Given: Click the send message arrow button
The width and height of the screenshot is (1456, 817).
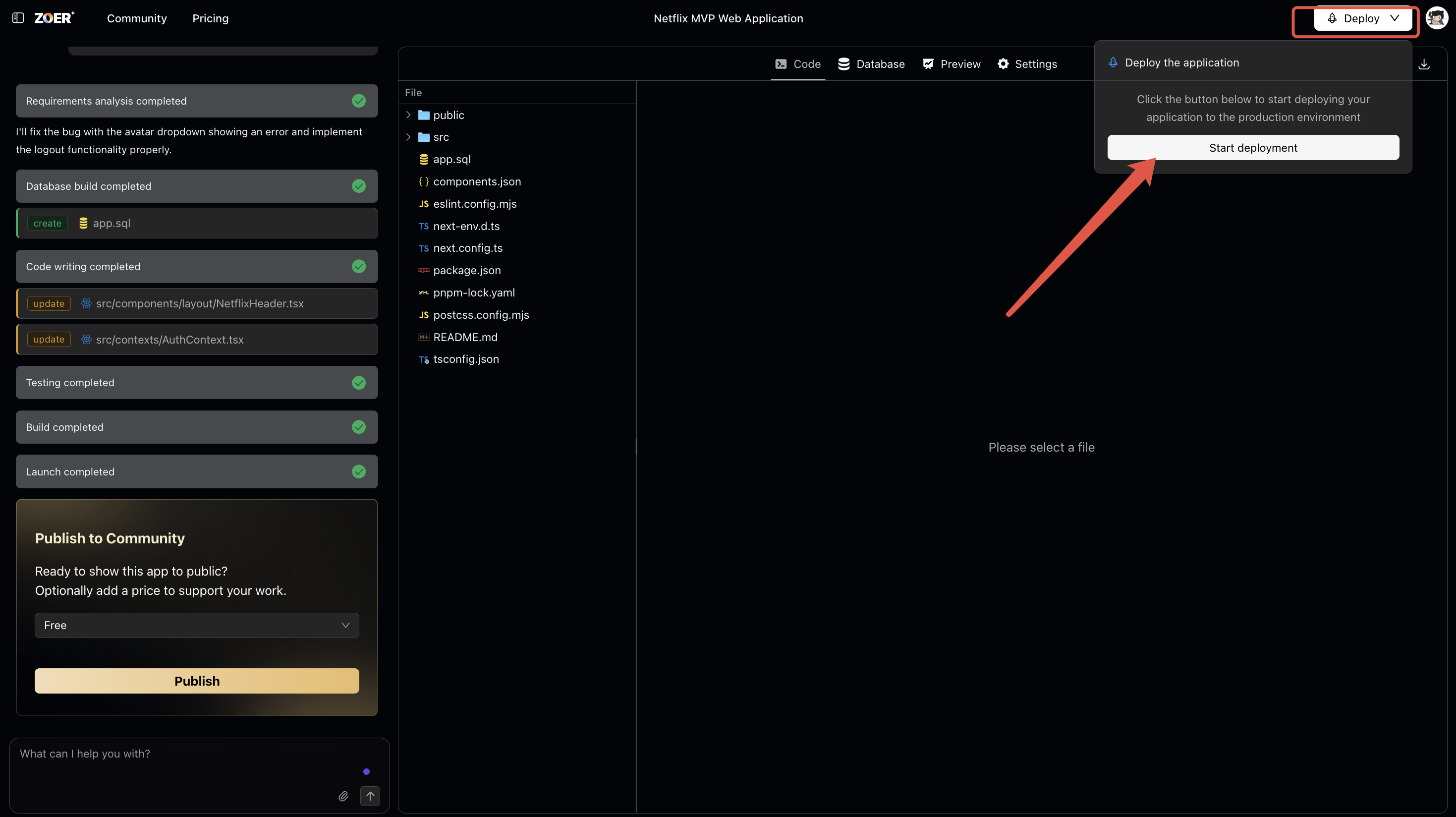Looking at the screenshot, I should [x=370, y=796].
